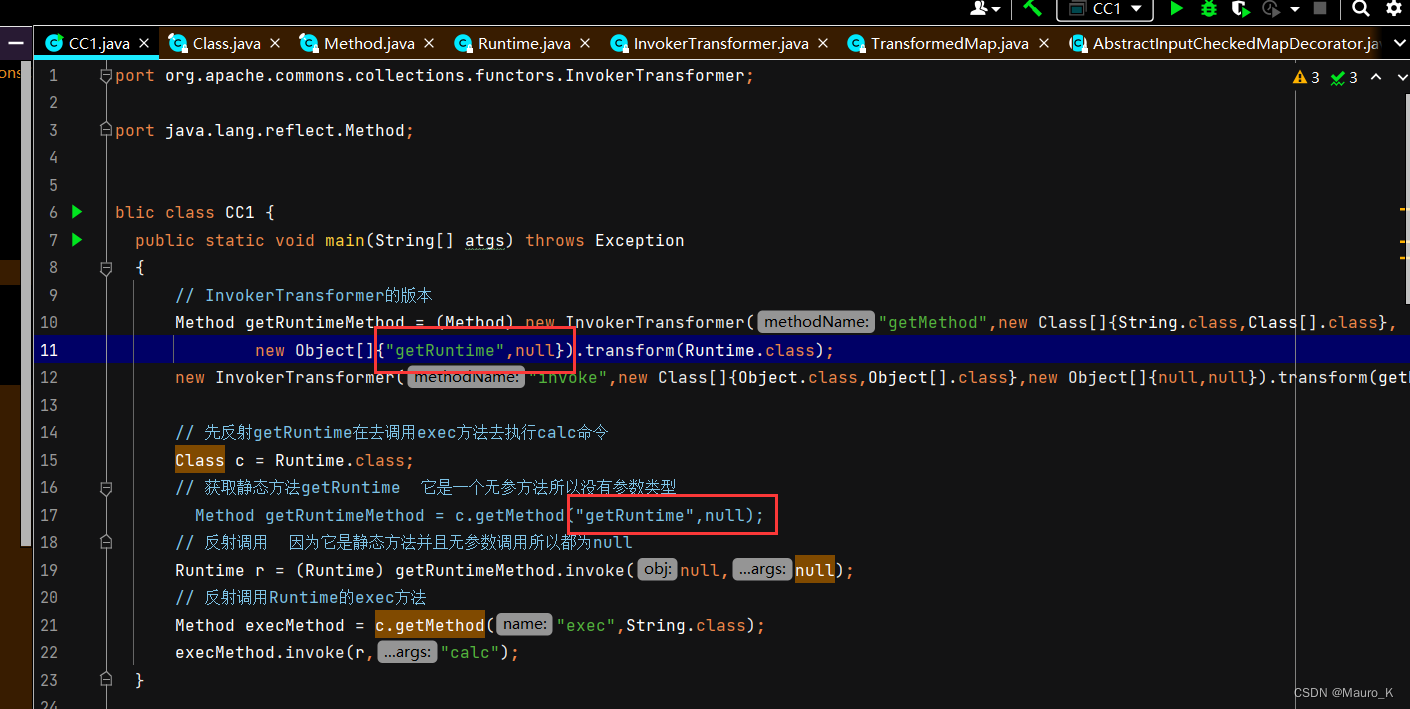Toggle fold marker on line 16 comment
1410x709 pixels.
click(x=105, y=488)
